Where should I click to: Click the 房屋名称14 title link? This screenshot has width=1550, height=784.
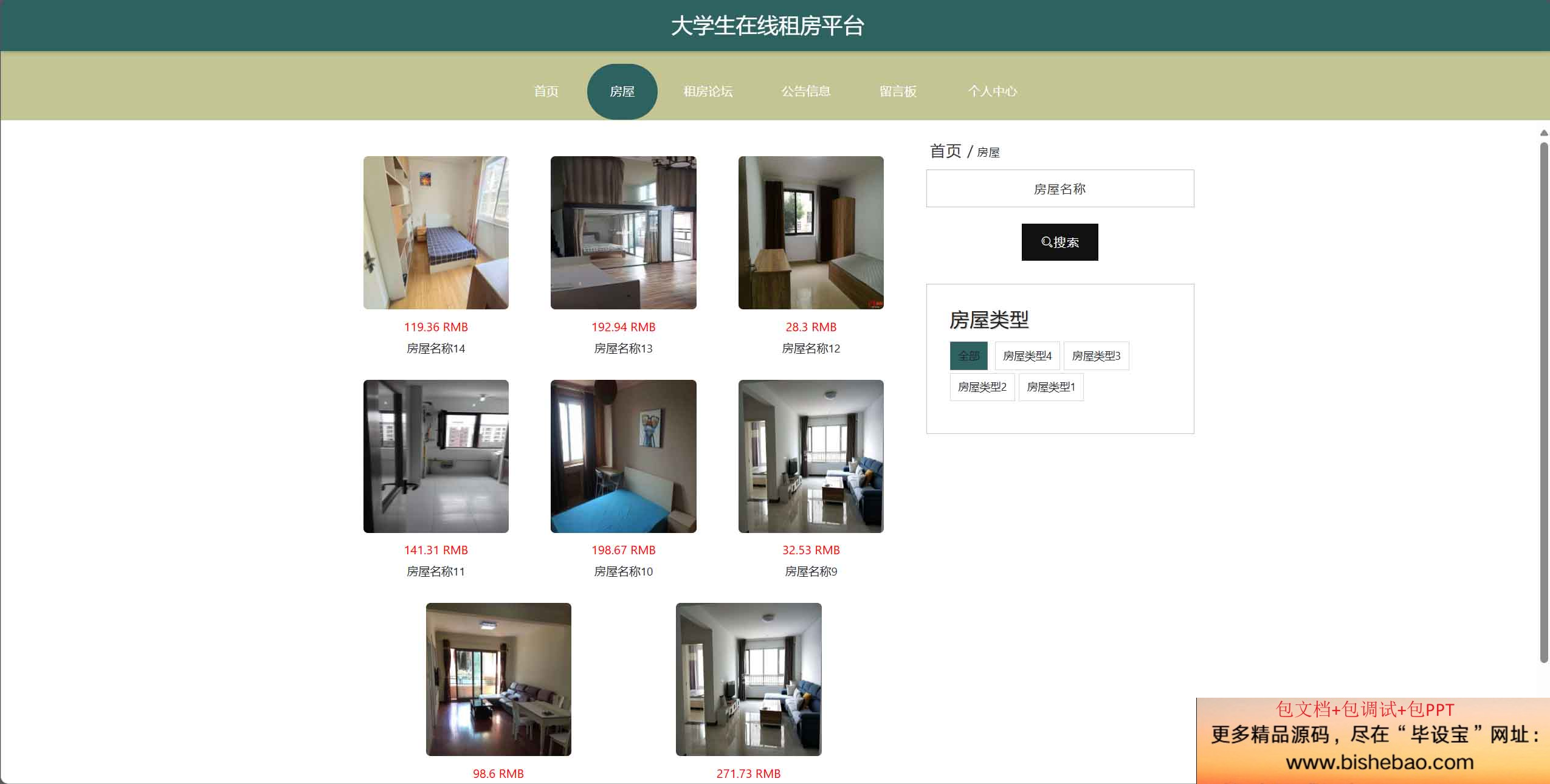point(436,348)
